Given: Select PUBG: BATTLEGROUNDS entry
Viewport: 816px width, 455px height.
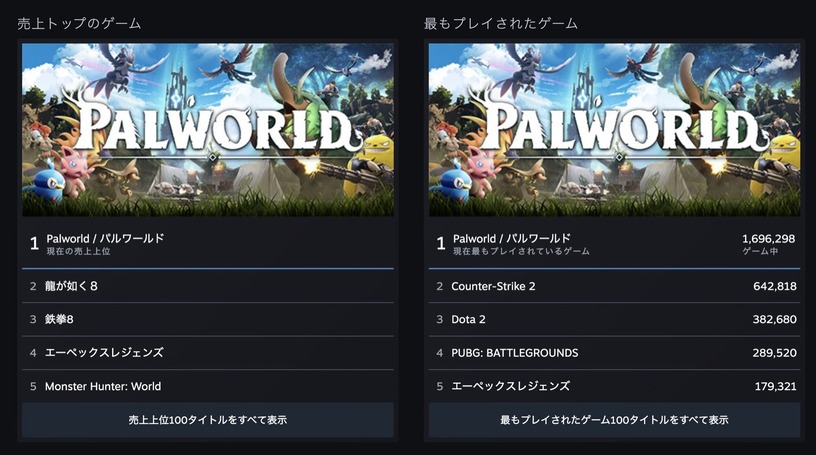Looking at the screenshot, I should click(x=614, y=352).
